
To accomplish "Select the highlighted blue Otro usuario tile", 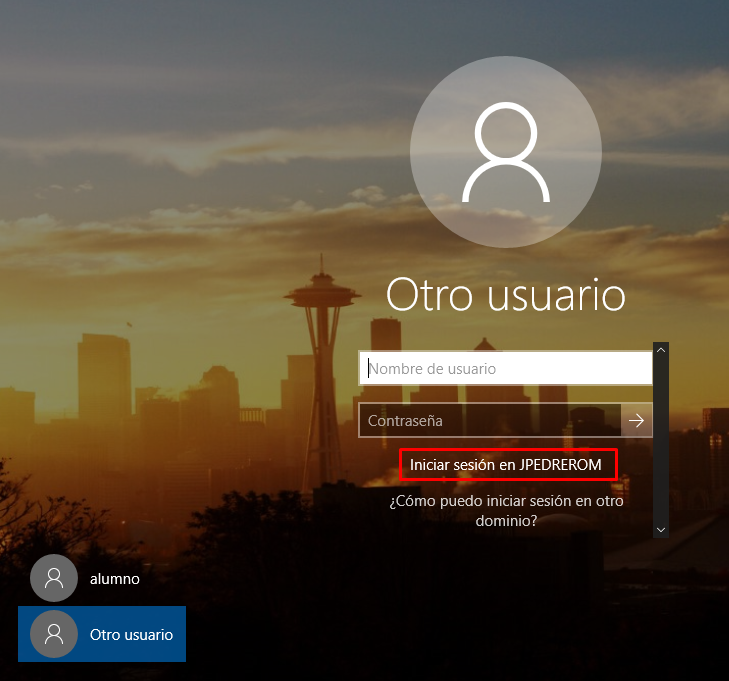I will coord(102,634).
